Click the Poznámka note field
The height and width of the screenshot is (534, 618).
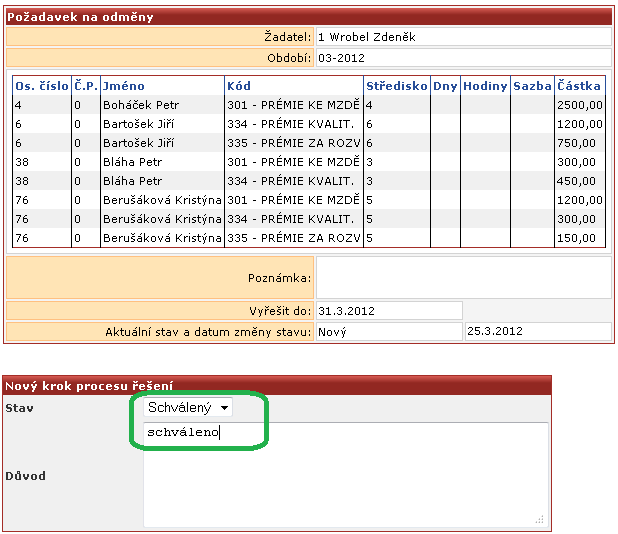(x=464, y=278)
